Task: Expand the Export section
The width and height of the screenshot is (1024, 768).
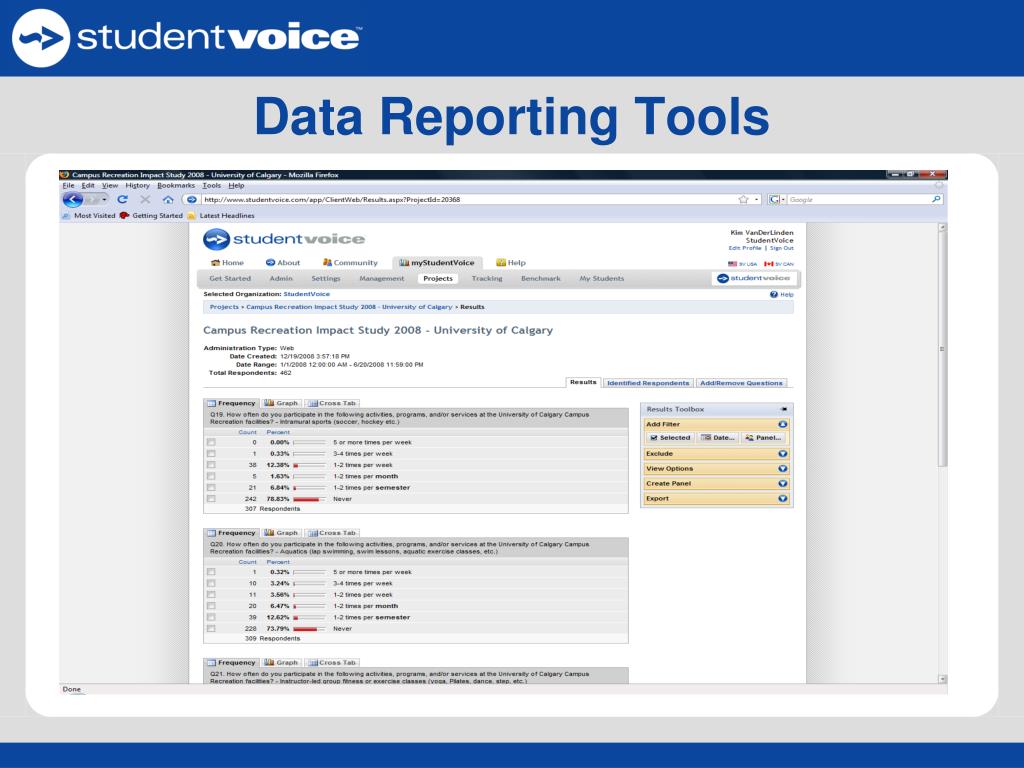Action: 783,499
